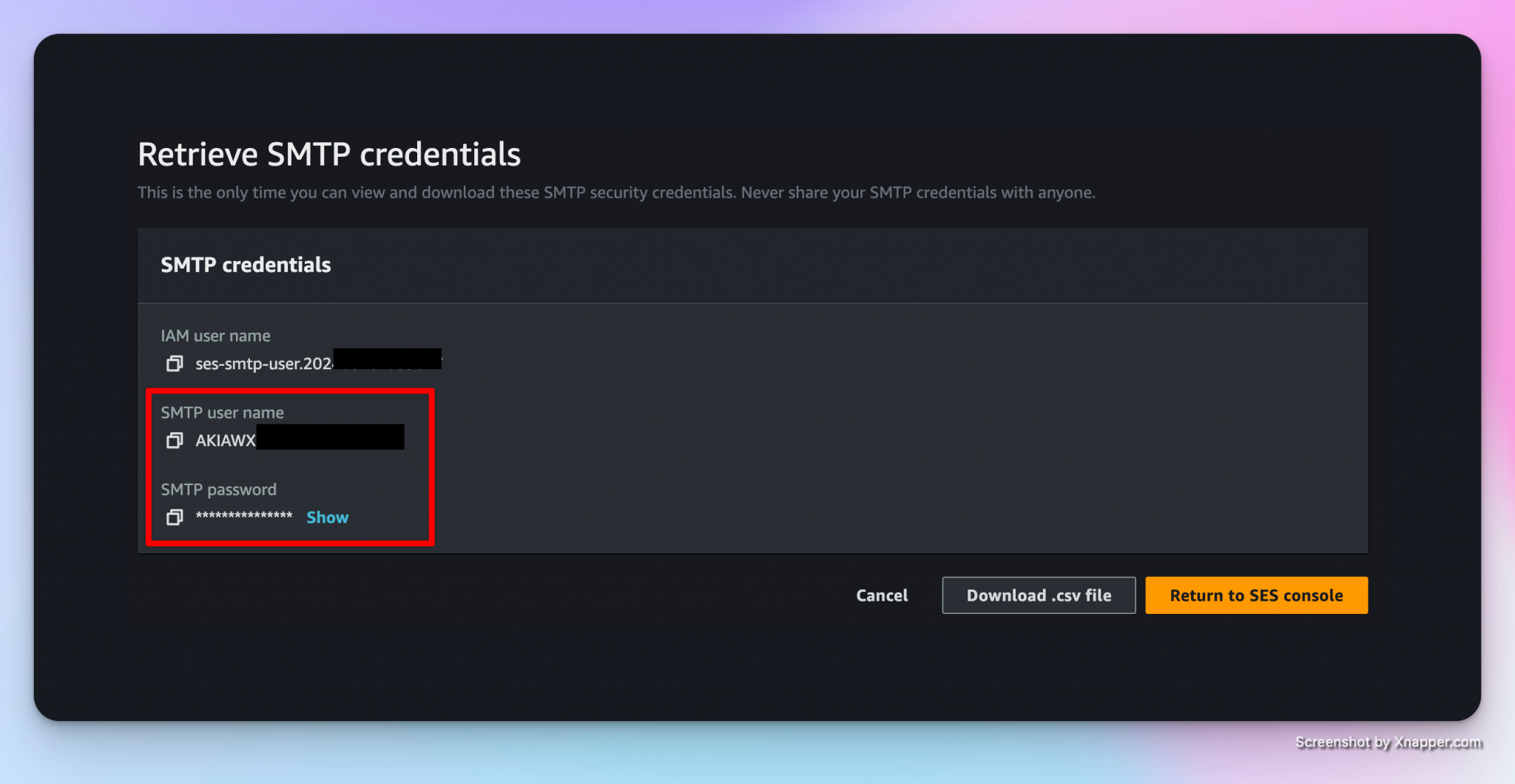Copy the SMTP password
This screenshot has width=1515, height=784.
[175, 517]
